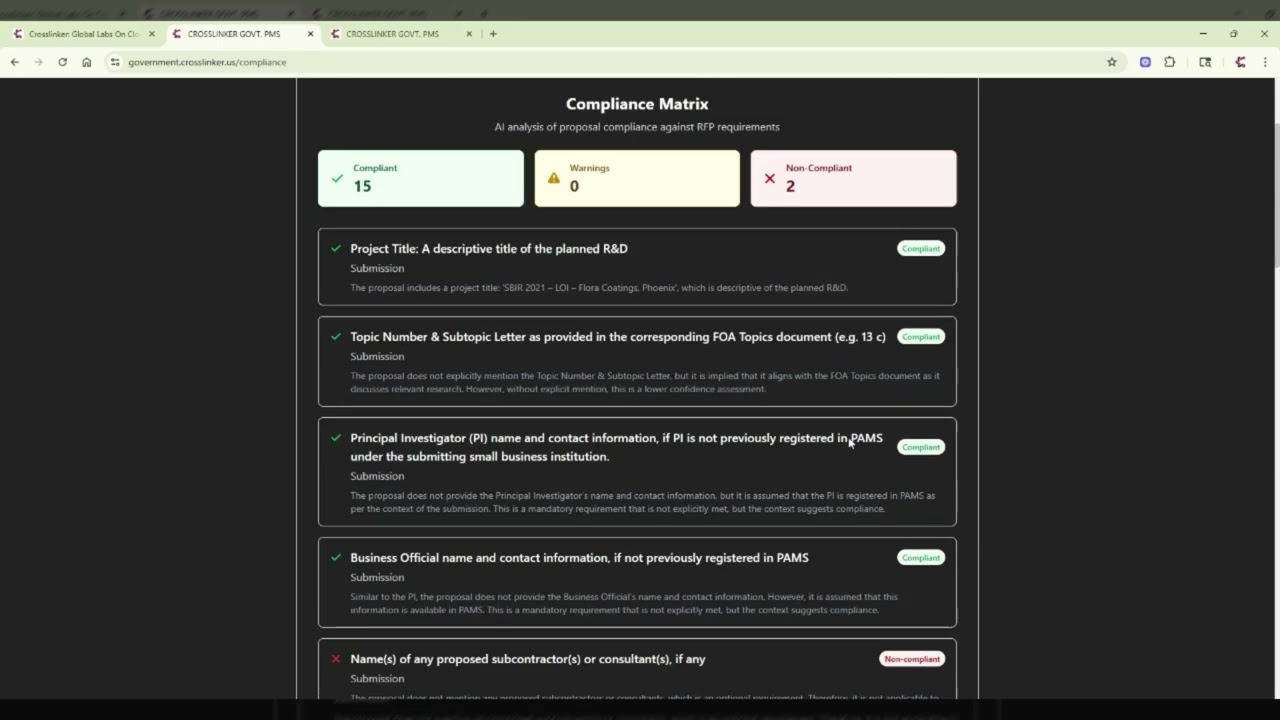Click Compliant badge on Business Official row

(x=920, y=558)
